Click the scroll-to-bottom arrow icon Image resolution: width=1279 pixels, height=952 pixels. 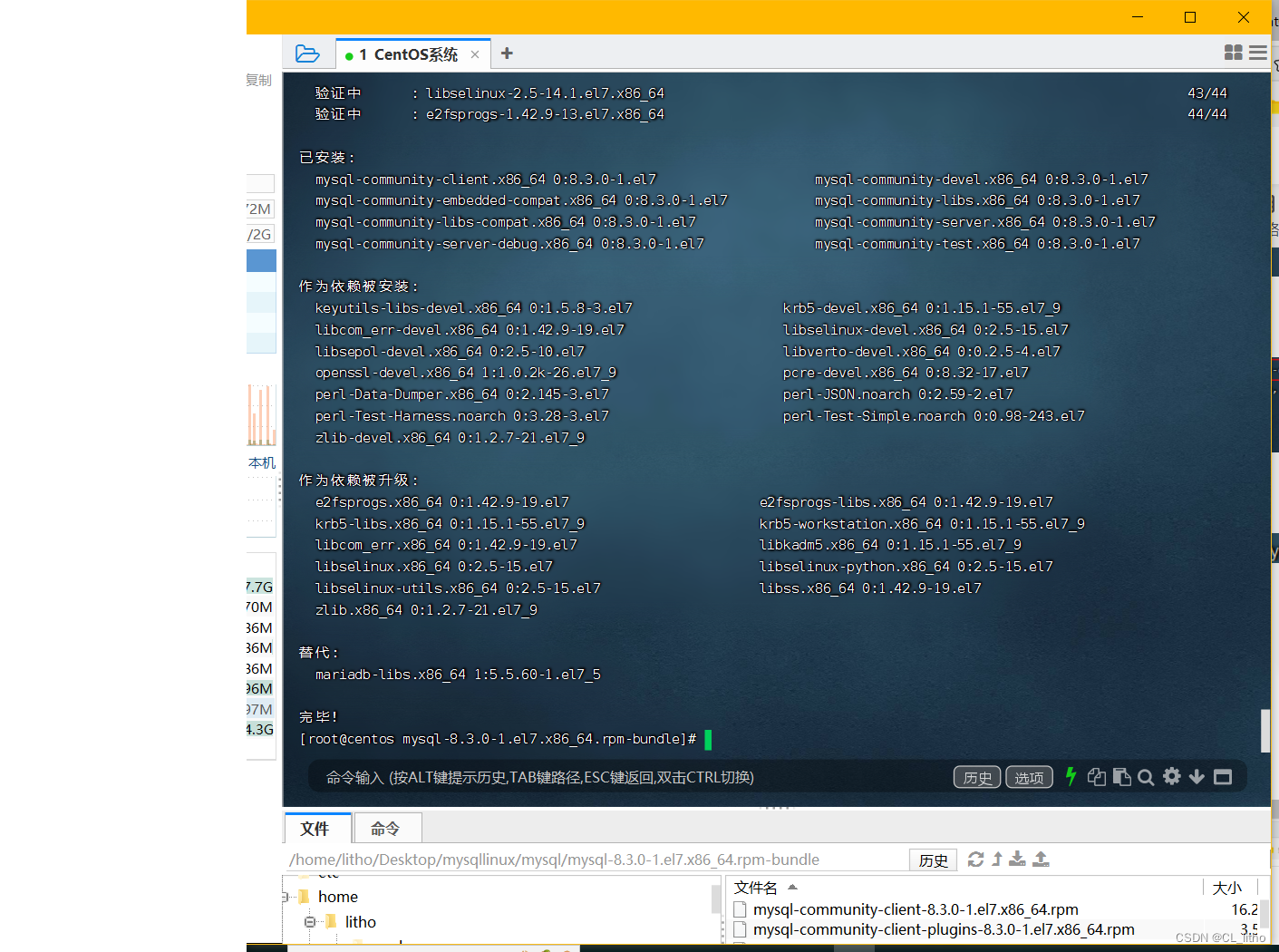[x=1197, y=777]
